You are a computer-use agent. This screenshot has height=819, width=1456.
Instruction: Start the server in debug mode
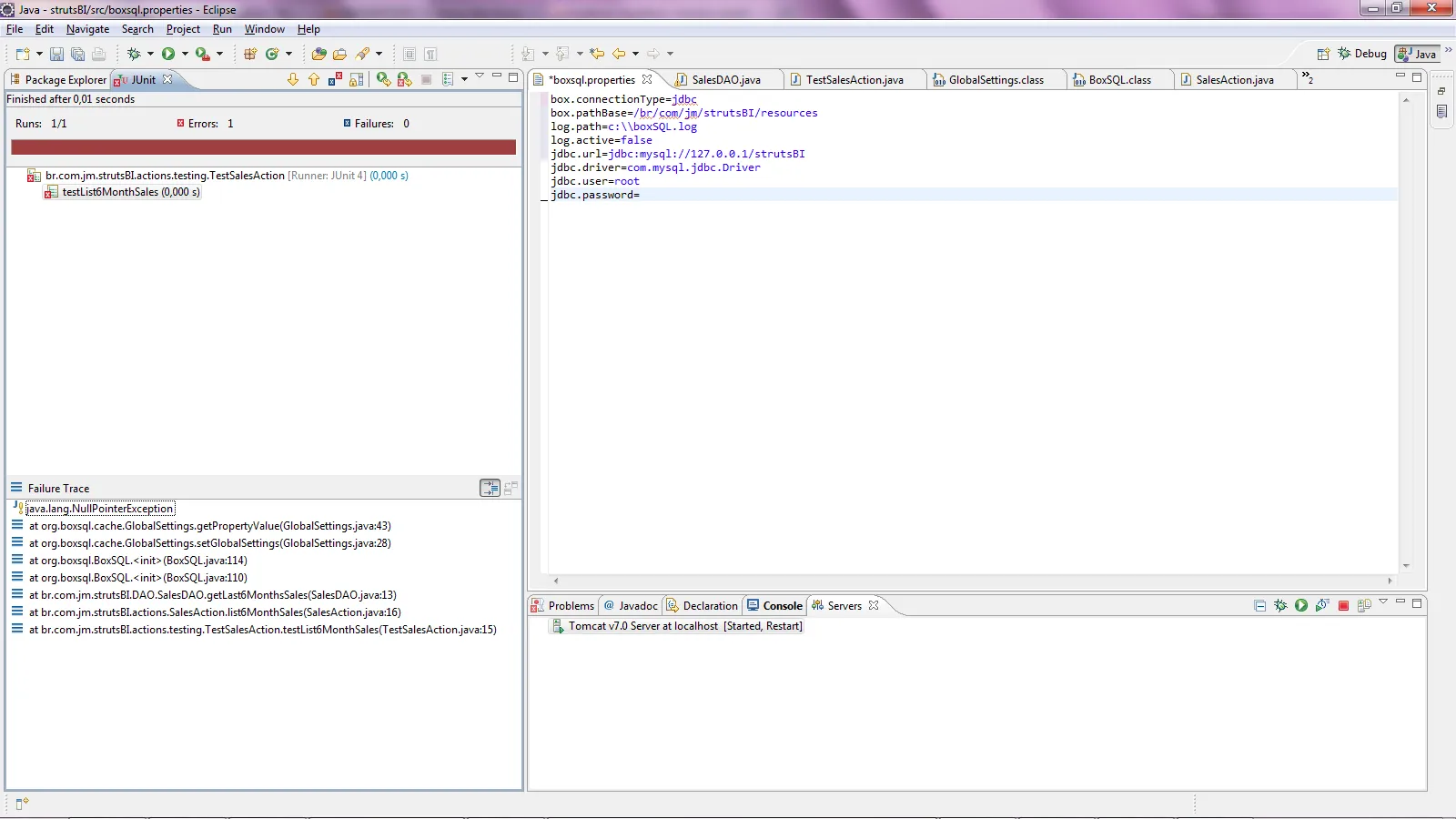pos(1280,606)
